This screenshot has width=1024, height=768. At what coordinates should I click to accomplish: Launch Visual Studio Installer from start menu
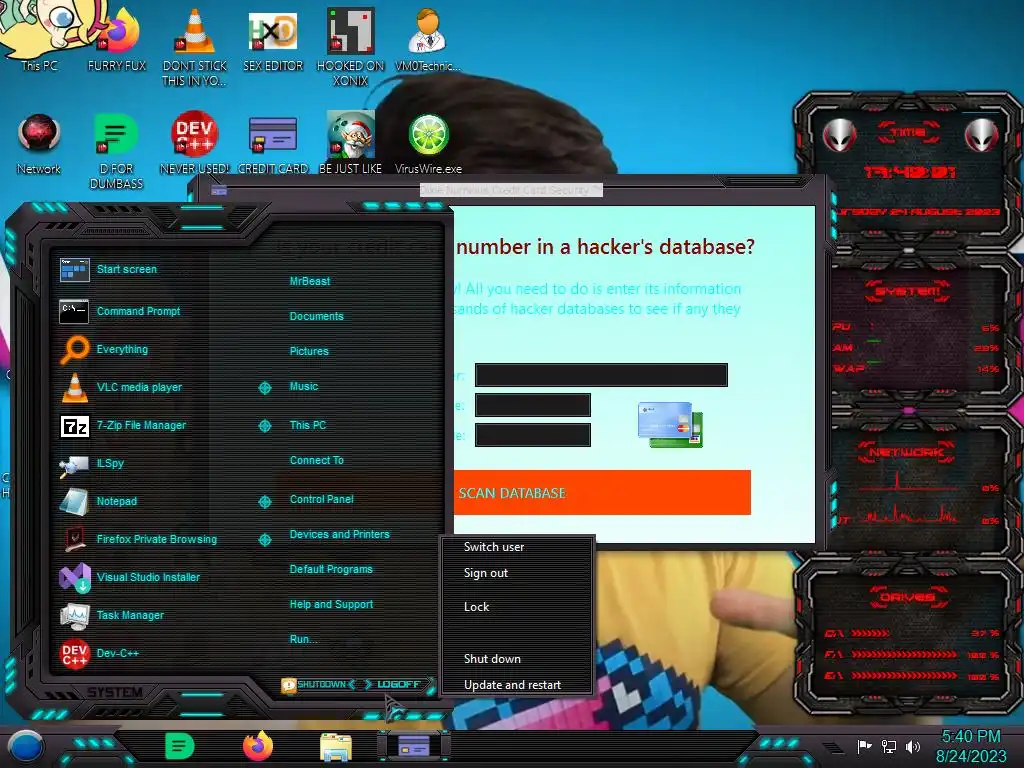point(131,577)
